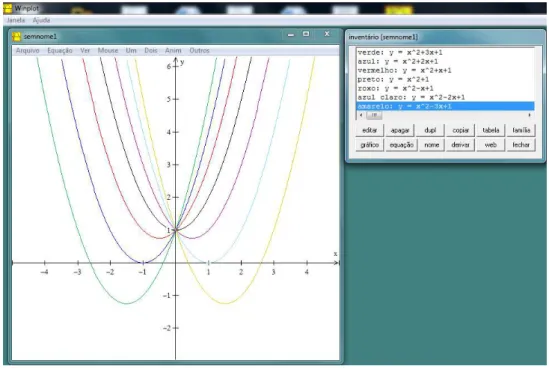The image size is (549, 369).
Task: Maximize the semnome1 graph window
Action: tap(306, 34)
